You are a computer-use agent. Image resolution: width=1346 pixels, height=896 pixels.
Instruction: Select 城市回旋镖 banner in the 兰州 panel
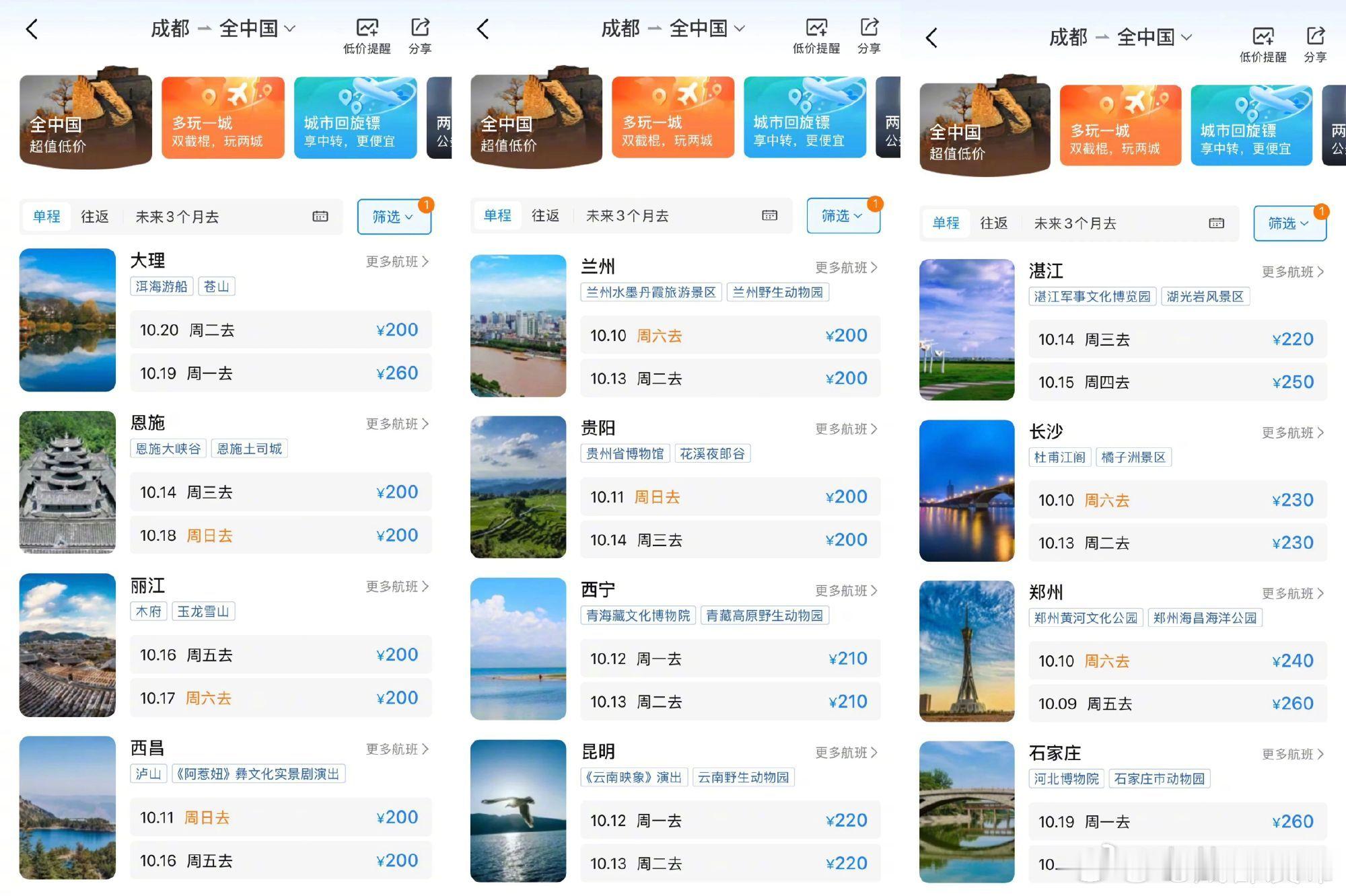point(805,118)
